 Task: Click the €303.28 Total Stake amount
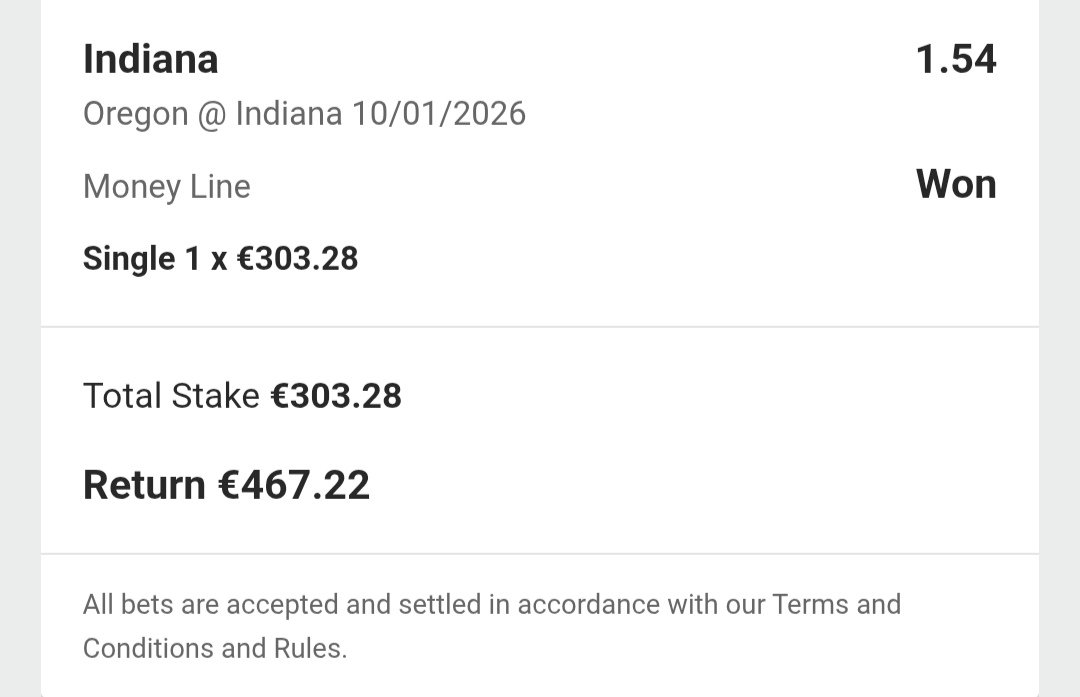tap(336, 396)
